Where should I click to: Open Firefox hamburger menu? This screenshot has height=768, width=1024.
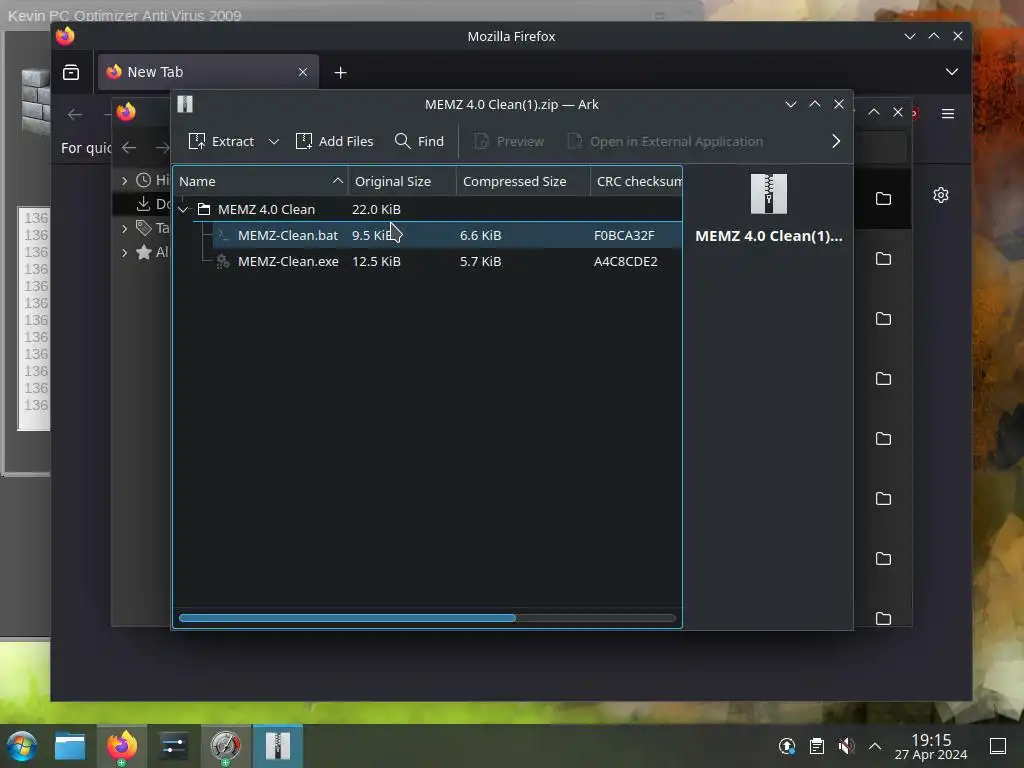pos(948,114)
